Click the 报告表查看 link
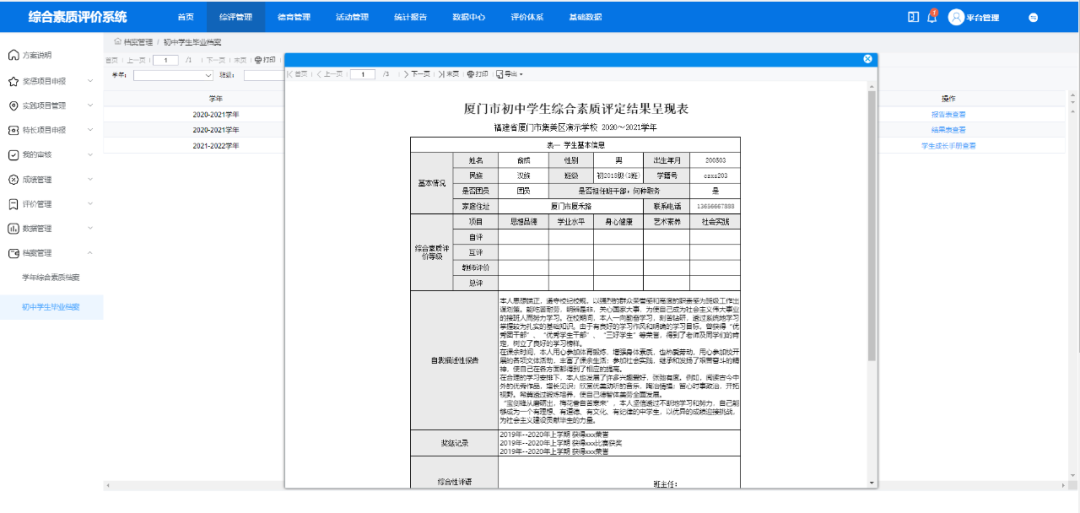 [x=947, y=115]
